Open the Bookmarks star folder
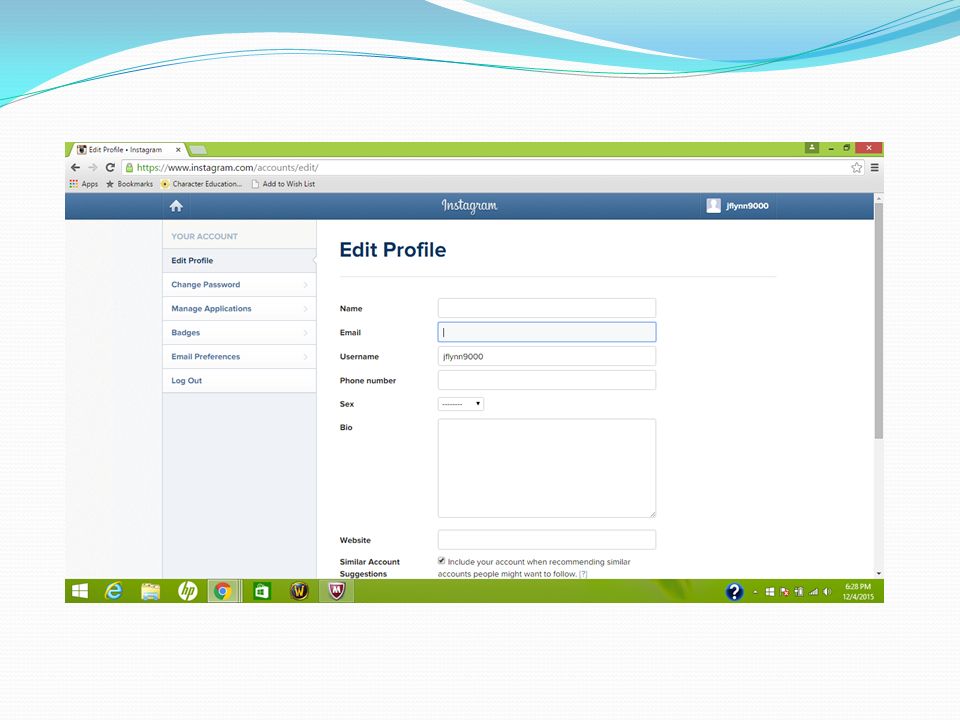960x720 pixels. (x=129, y=184)
